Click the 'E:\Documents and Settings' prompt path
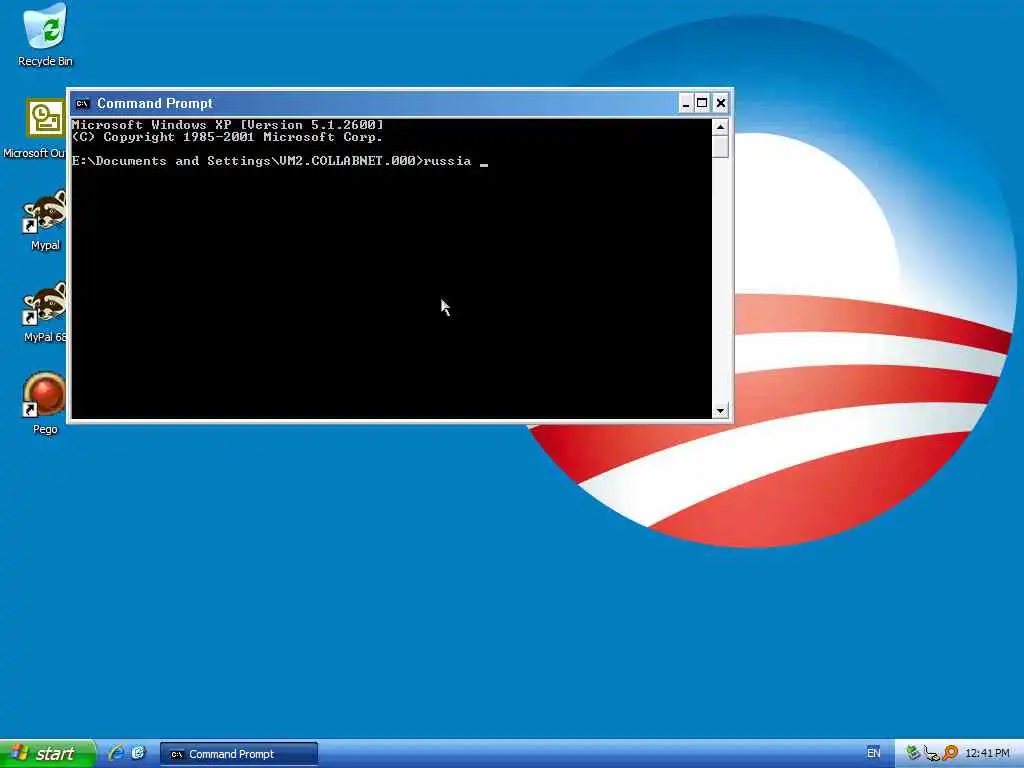The height and width of the screenshot is (768, 1024). (171, 161)
